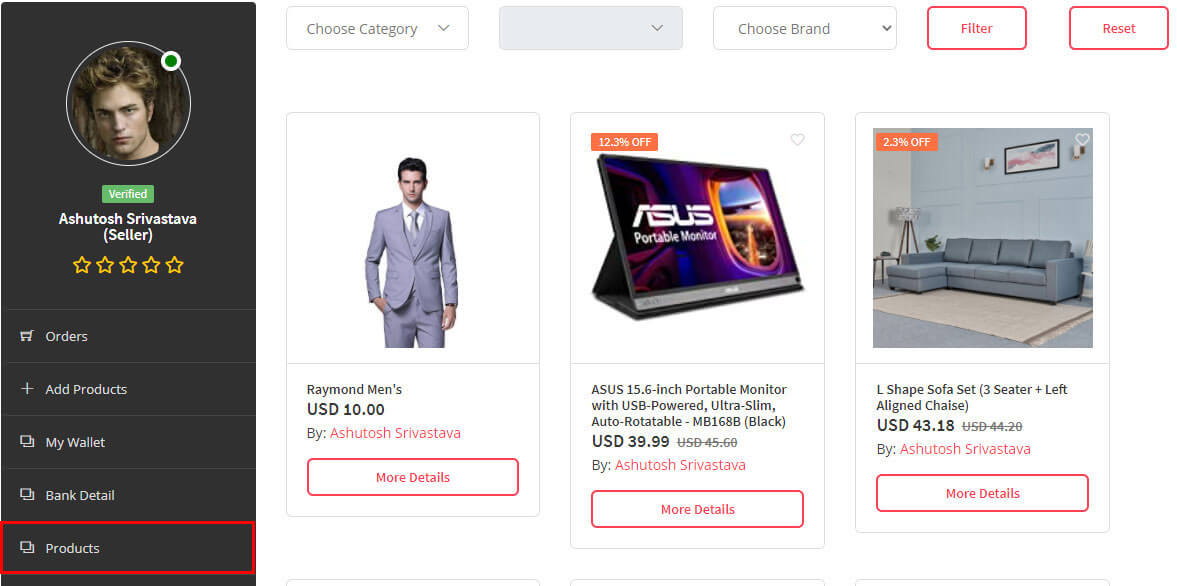1177x586 pixels.
Task: View More Details for Raymond Men's suit
Action: coord(412,477)
